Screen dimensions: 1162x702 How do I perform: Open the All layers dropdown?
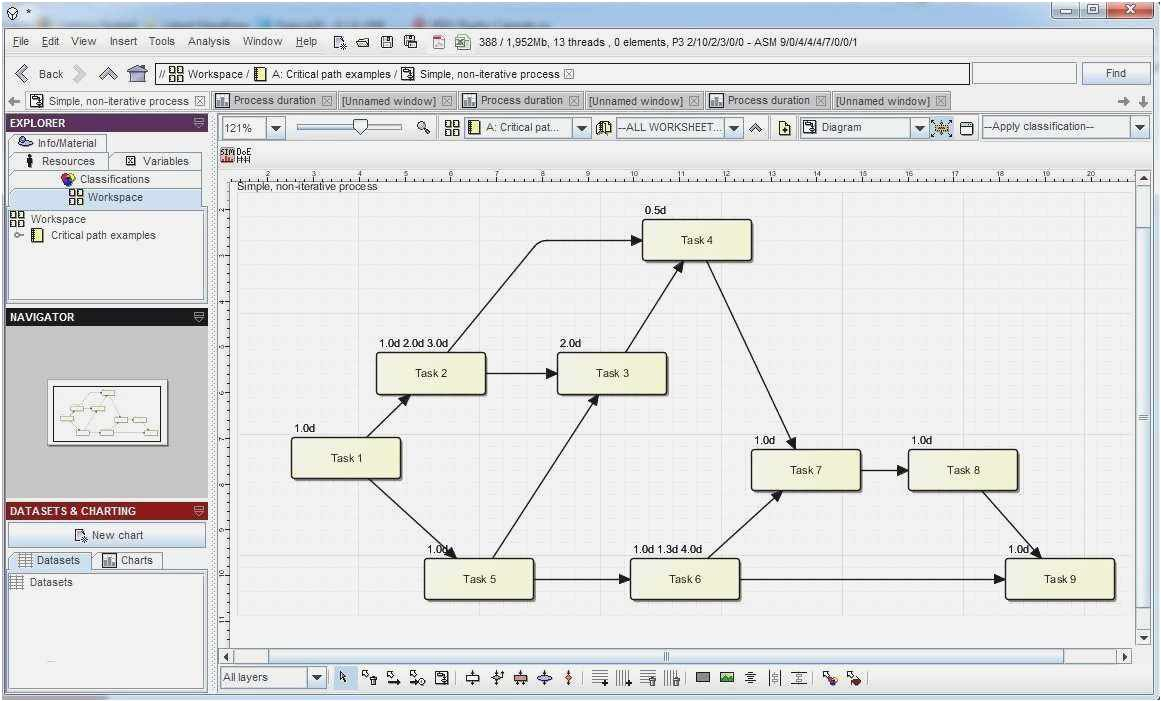318,677
